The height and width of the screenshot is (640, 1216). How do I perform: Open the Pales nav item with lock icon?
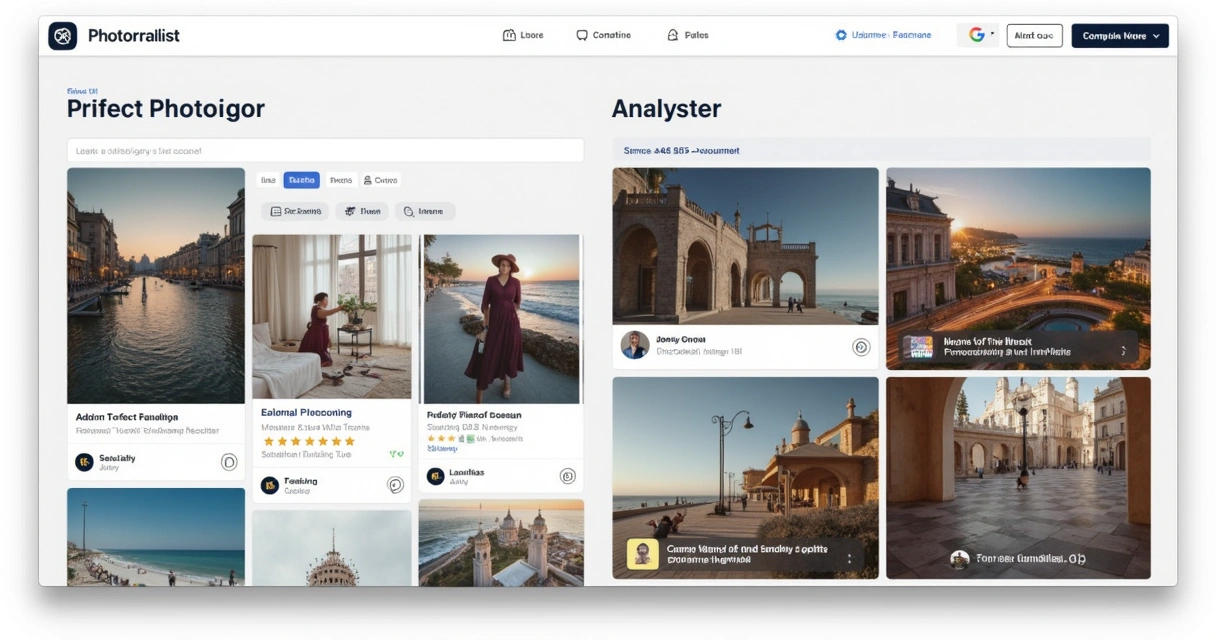688,35
